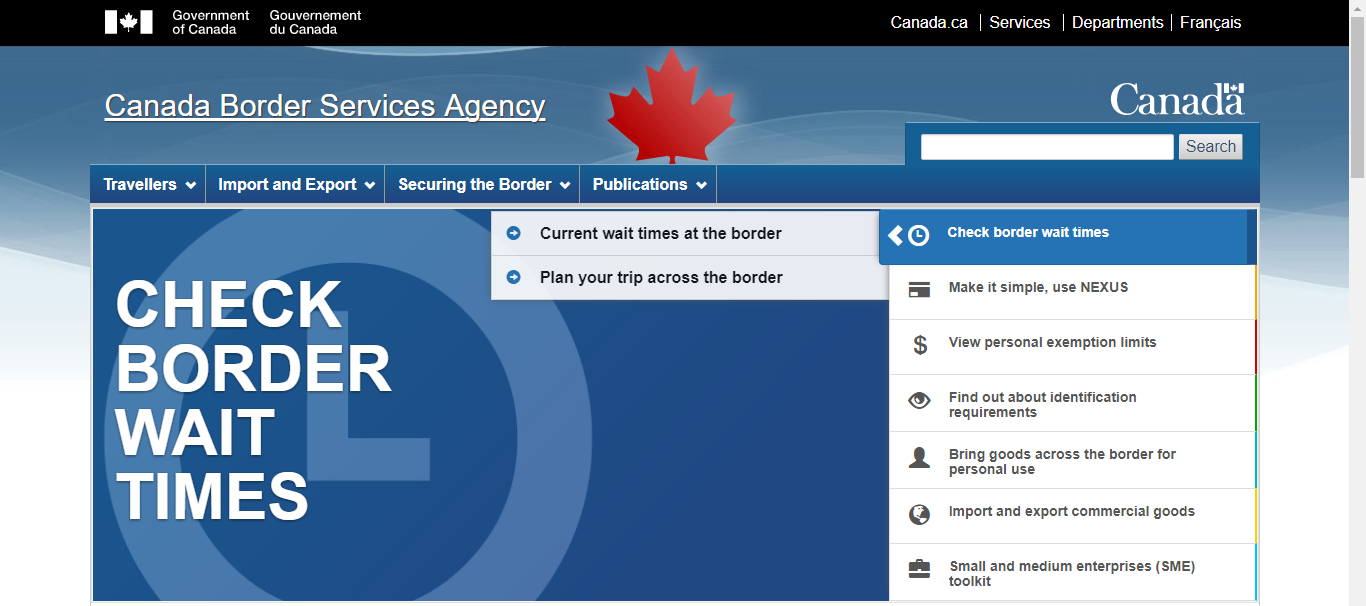Click inside the search text field

pos(1046,147)
